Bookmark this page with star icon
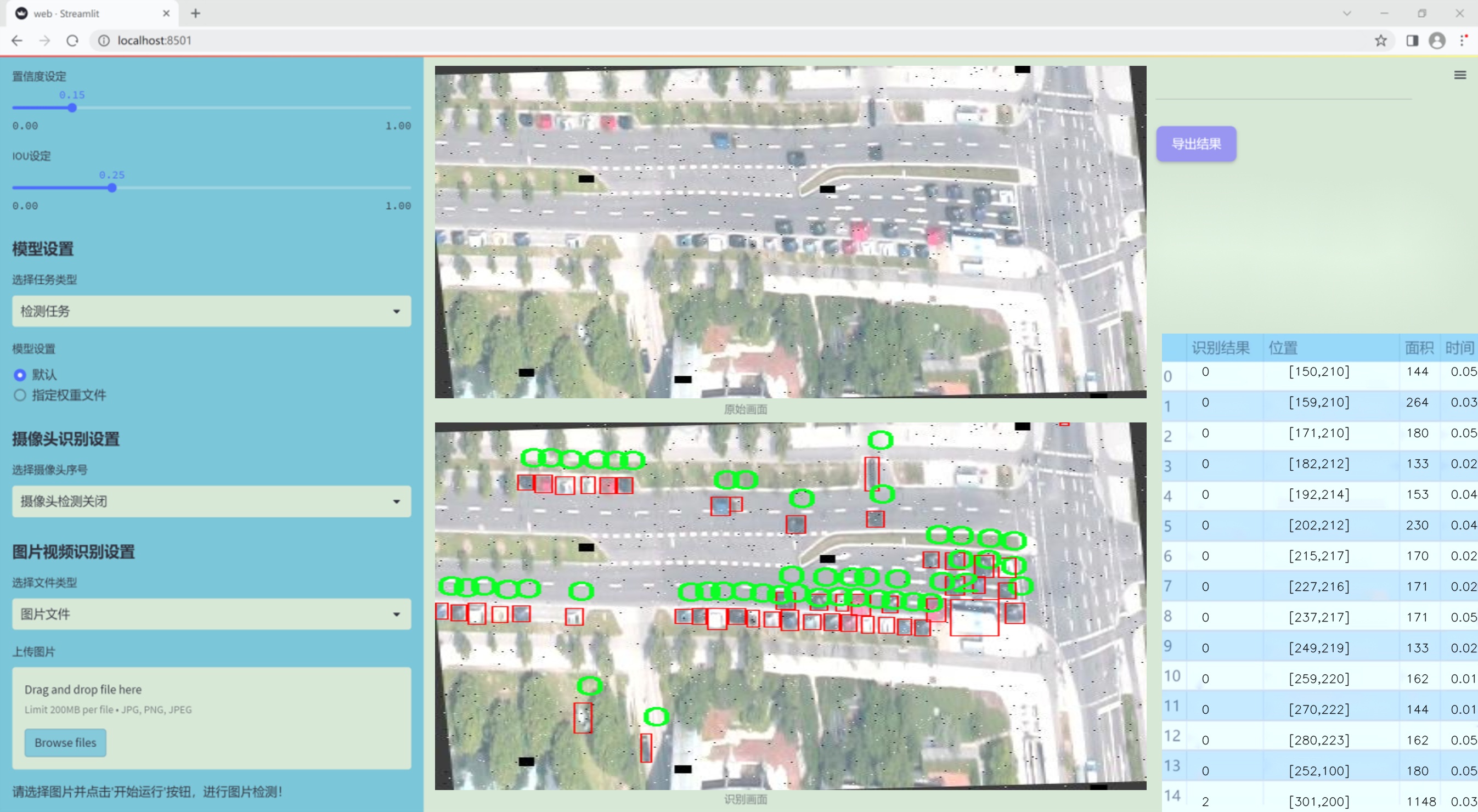 [x=1380, y=41]
